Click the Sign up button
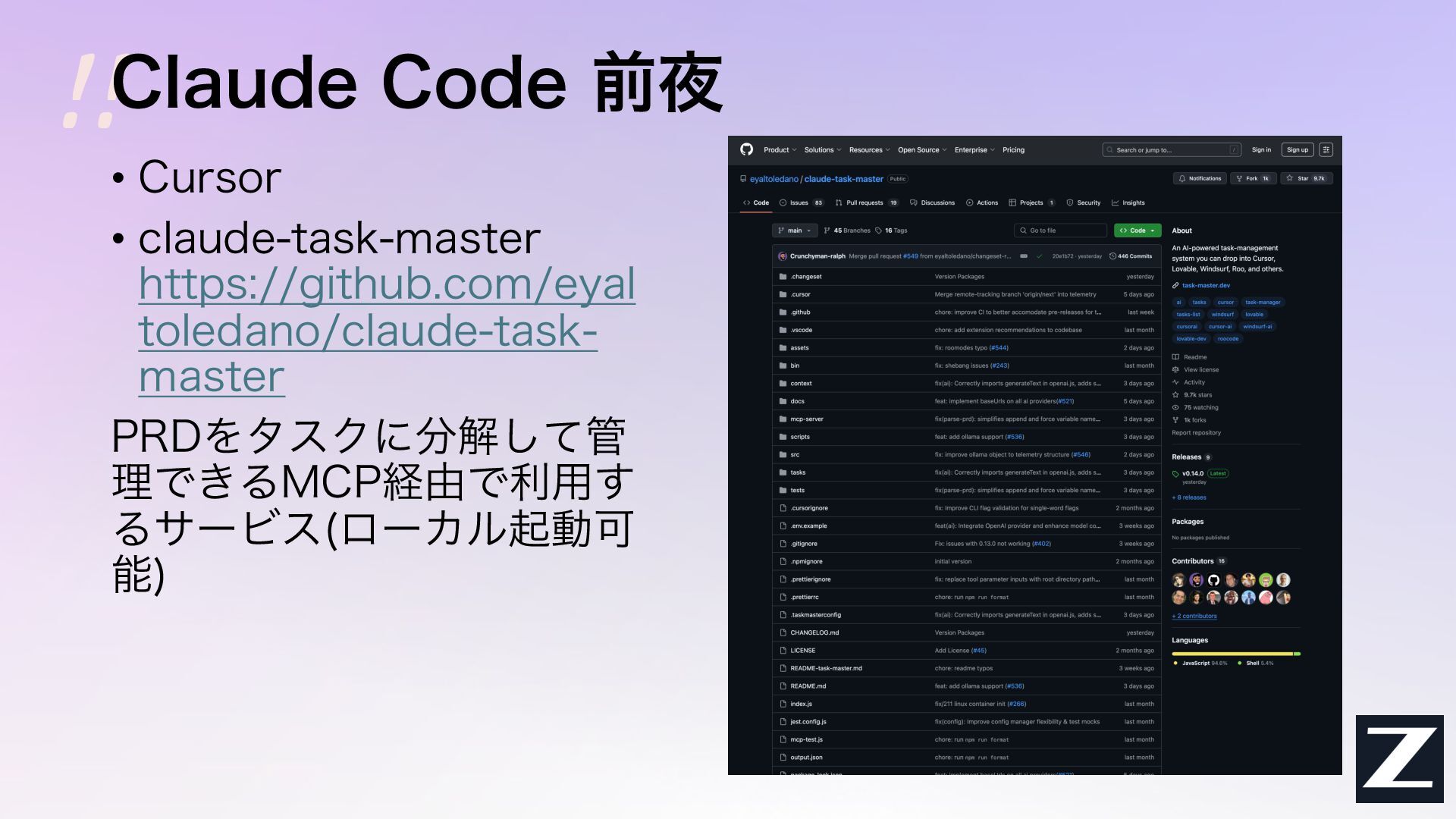Screen dimensions: 1456x819 (1298, 150)
